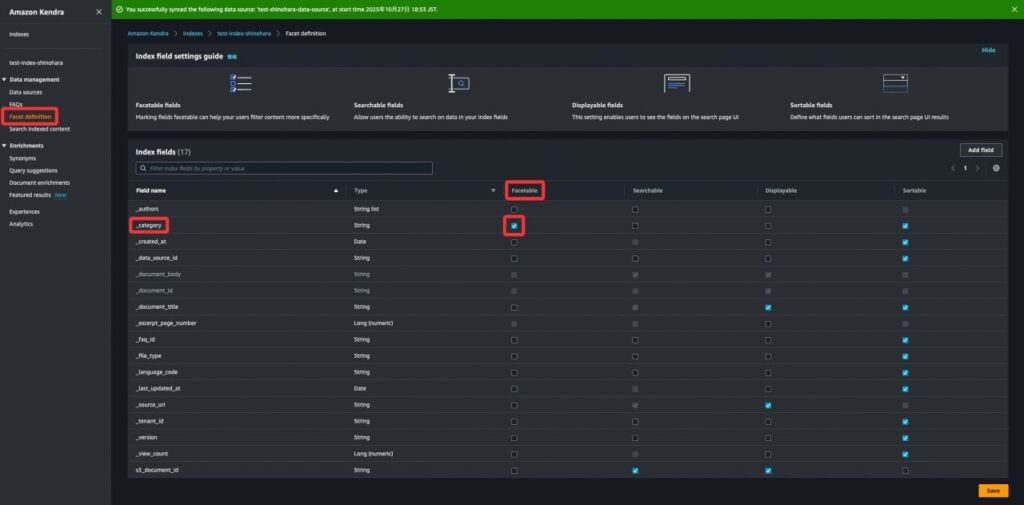Close the Amazon Kendra navigation sidebar

tap(98, 12)
